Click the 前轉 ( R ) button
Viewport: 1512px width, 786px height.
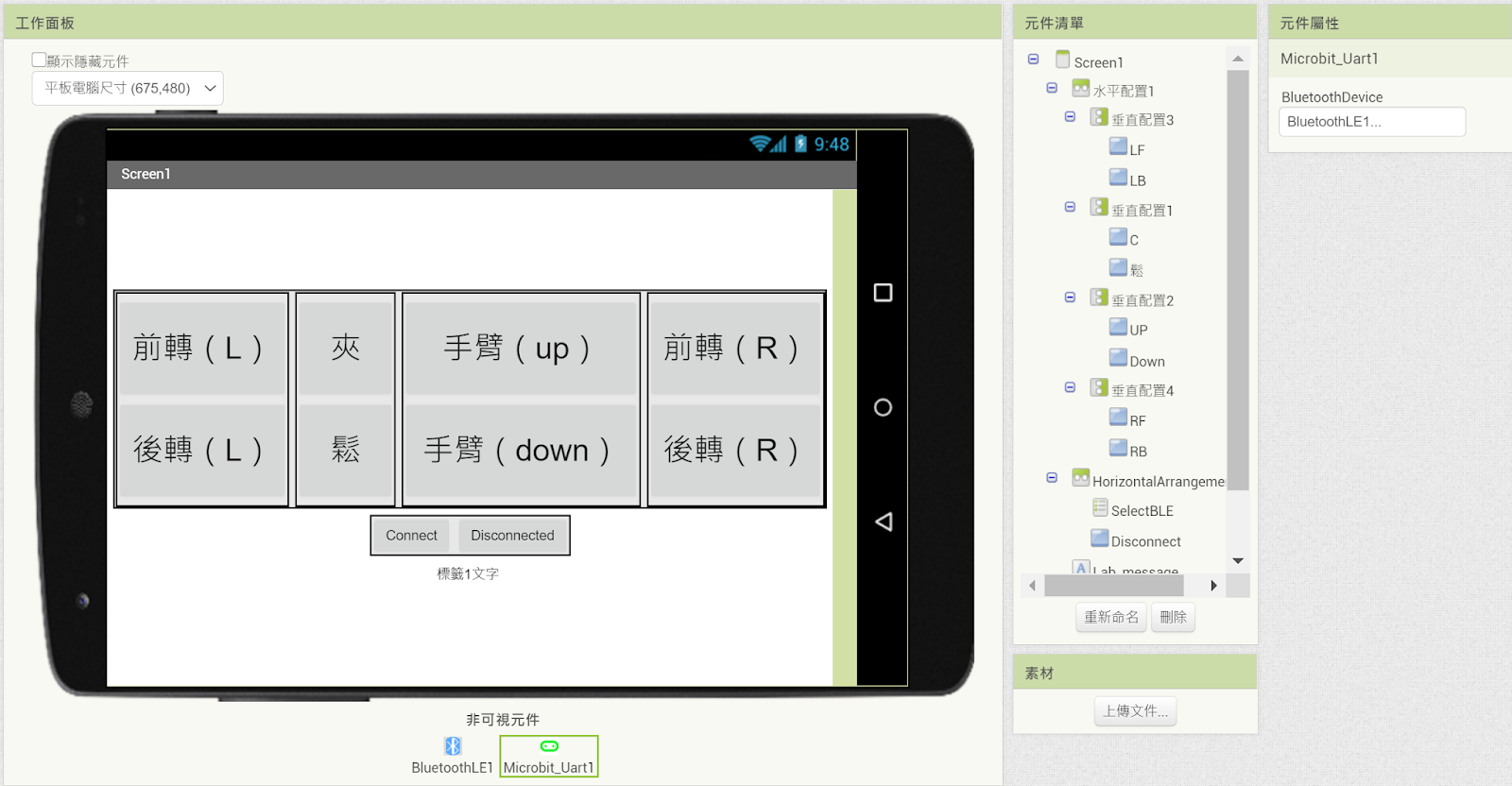[735, 348]
